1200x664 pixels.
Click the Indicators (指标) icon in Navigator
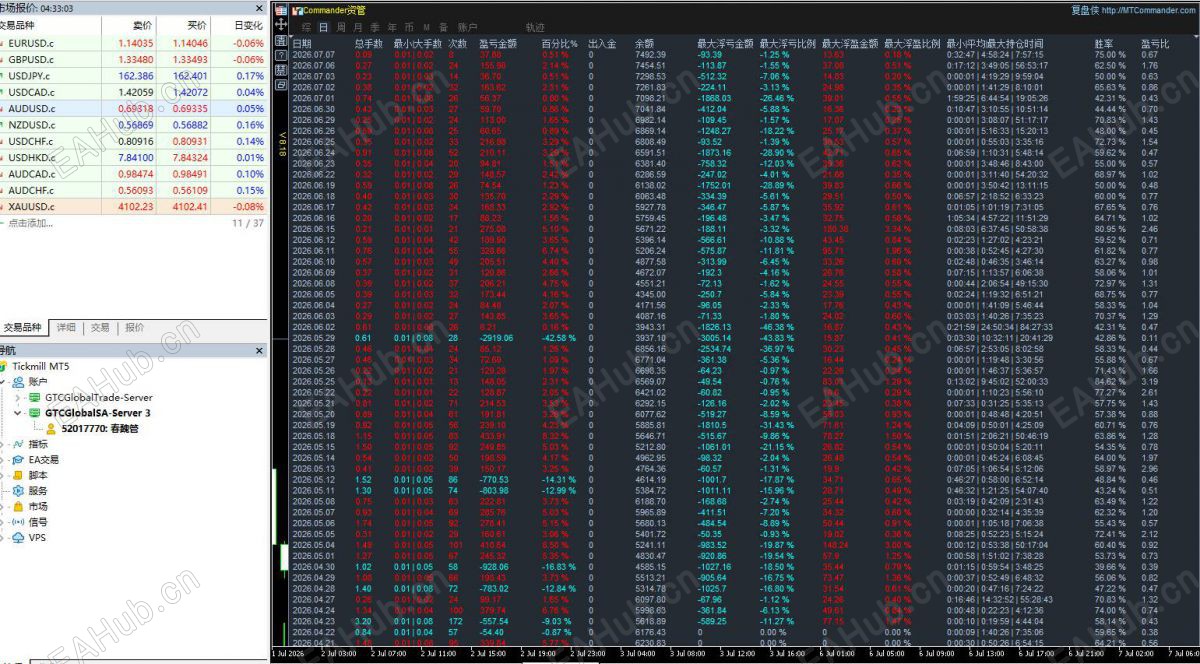(x=19, y=444)
